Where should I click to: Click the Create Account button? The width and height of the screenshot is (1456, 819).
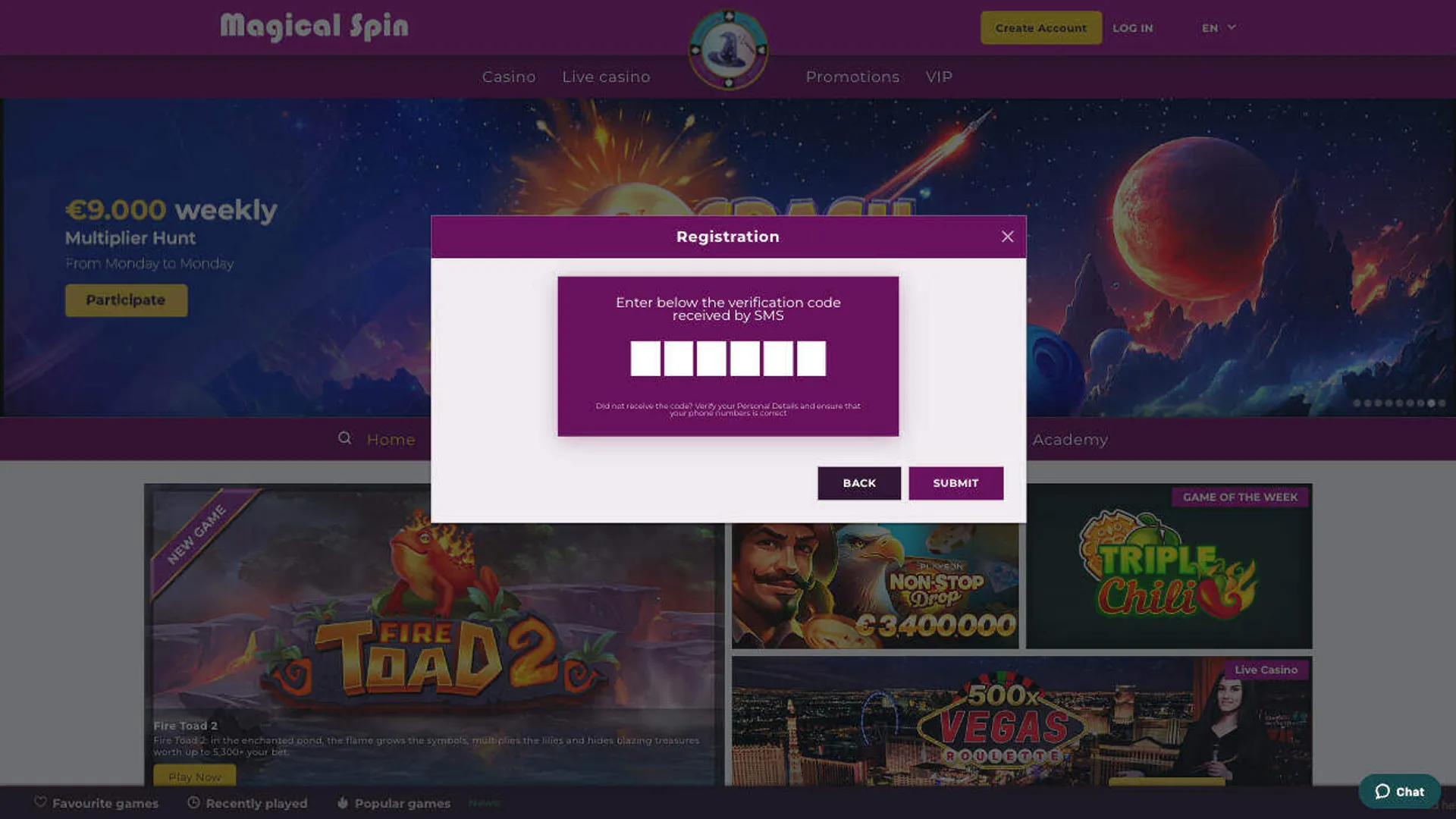tap(1041, 28)
